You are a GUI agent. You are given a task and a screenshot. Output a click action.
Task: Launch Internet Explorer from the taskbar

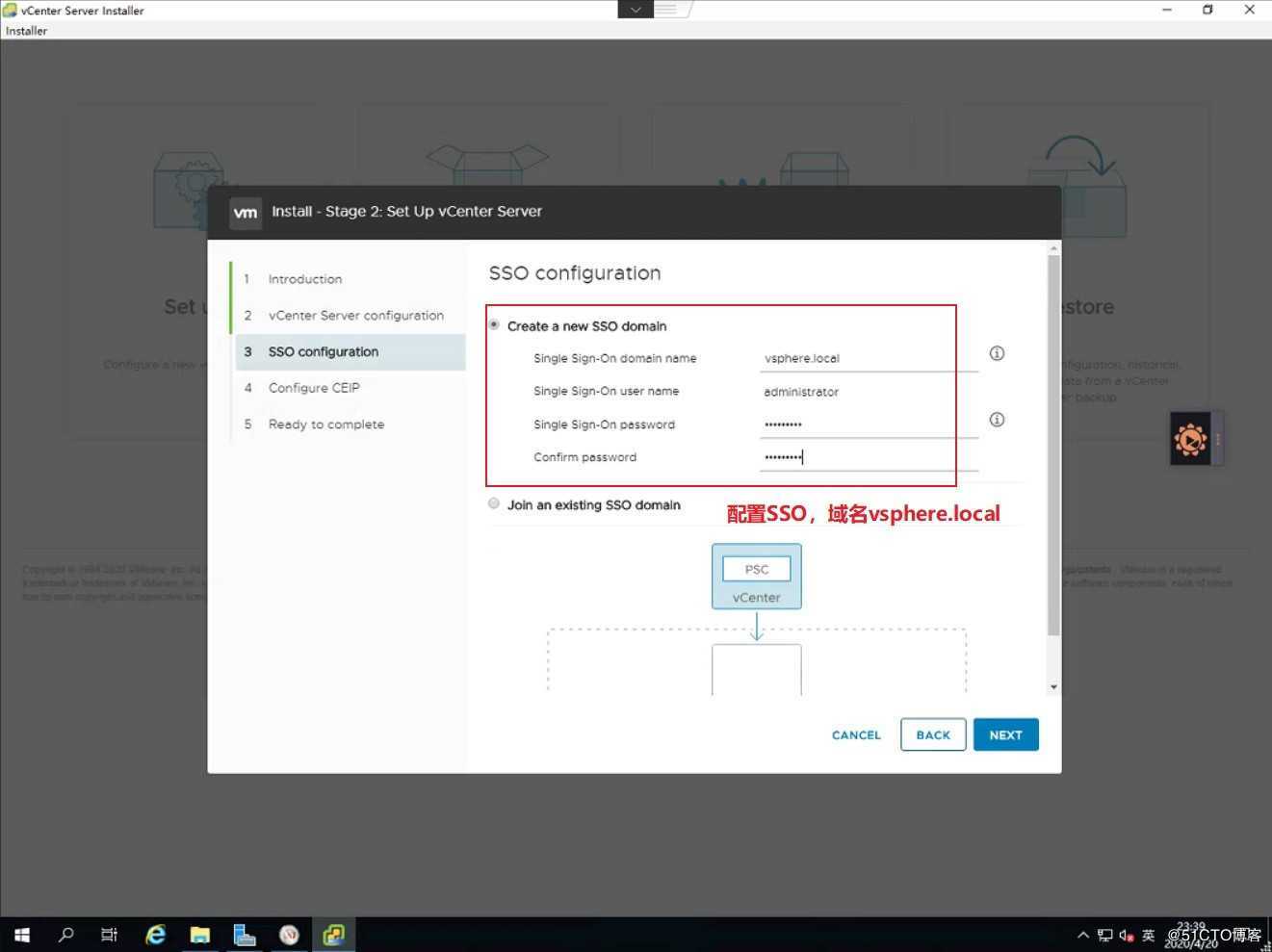coord(155,935)
